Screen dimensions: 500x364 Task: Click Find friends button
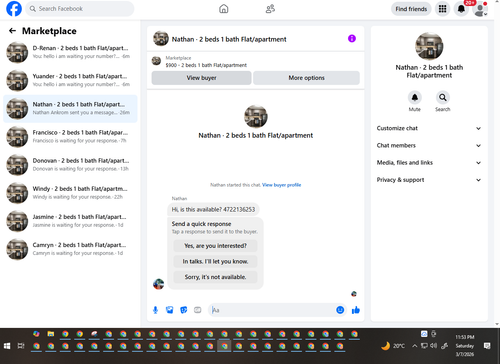click(411, 9)
